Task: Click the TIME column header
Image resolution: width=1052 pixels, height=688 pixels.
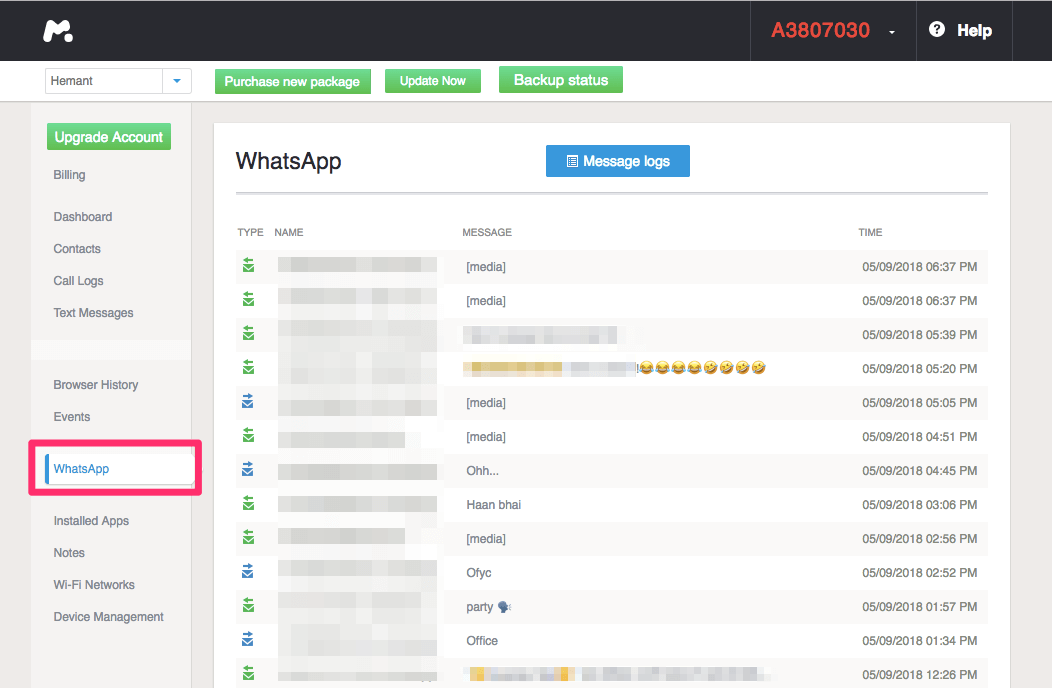Action: point(870,232)
